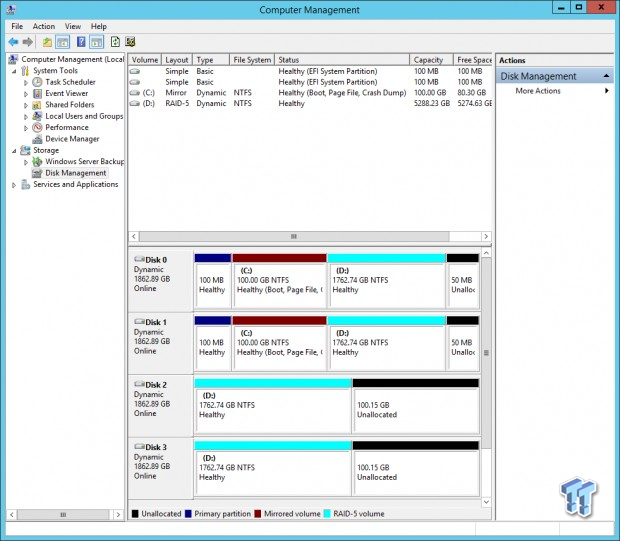Expand the Local Users and Groups node

point(26,116)
